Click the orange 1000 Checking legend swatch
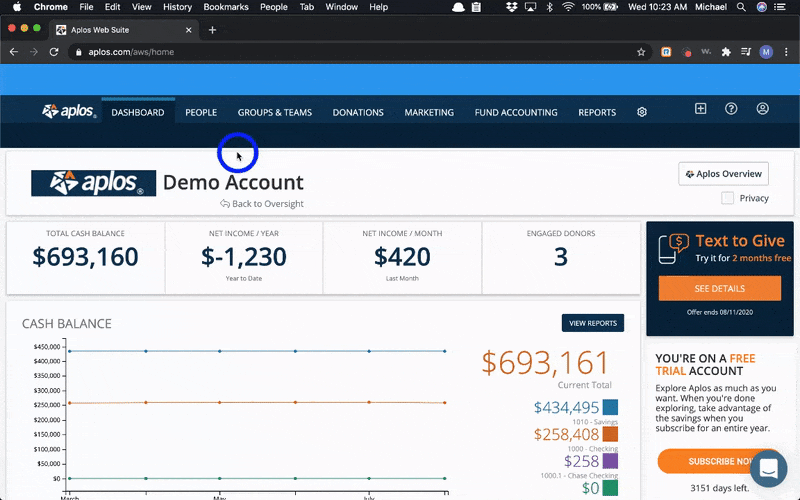The height and width of the screenshot is (500, 800). (610, 434)
